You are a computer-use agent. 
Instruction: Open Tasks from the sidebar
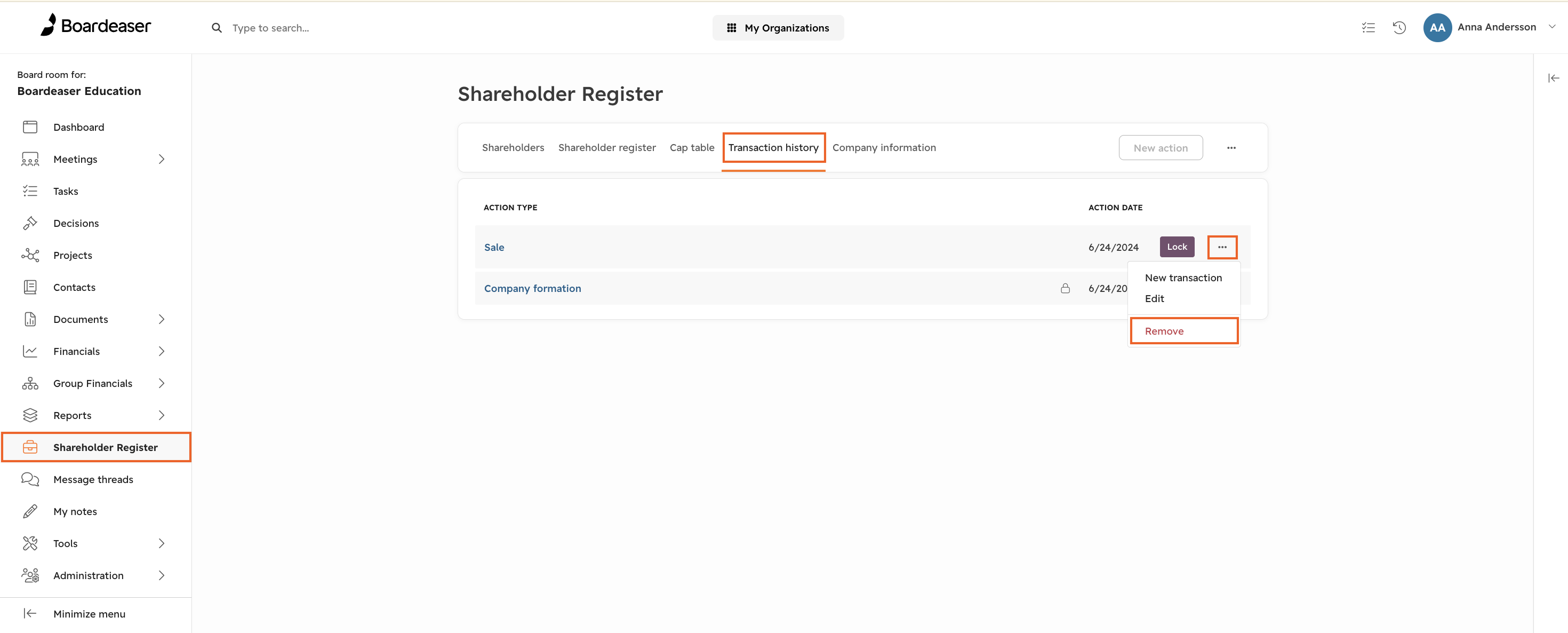[x=66, y=191]
